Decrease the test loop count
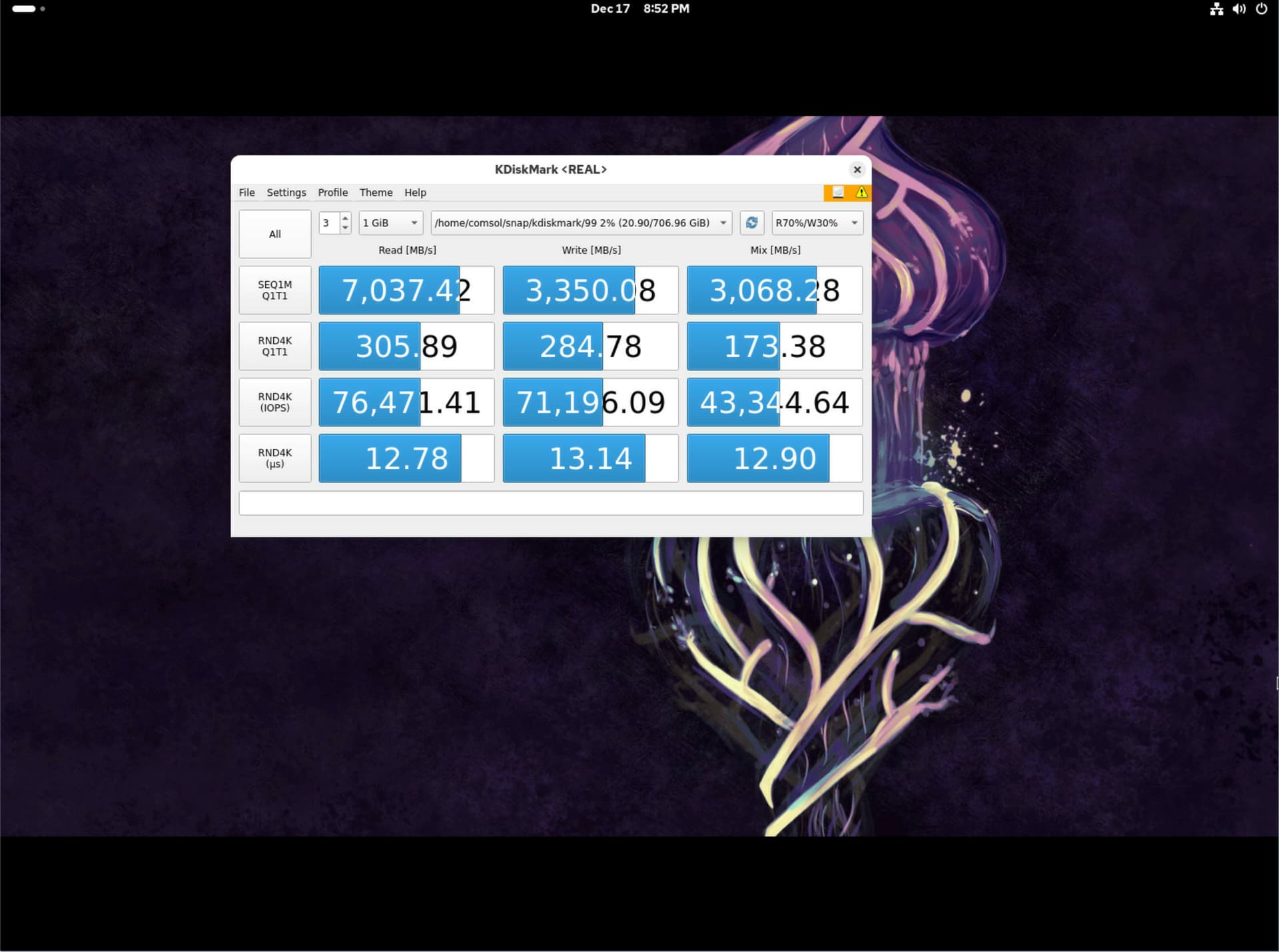Viewport: 1279px width, 952px height. [x=345, y=228]
